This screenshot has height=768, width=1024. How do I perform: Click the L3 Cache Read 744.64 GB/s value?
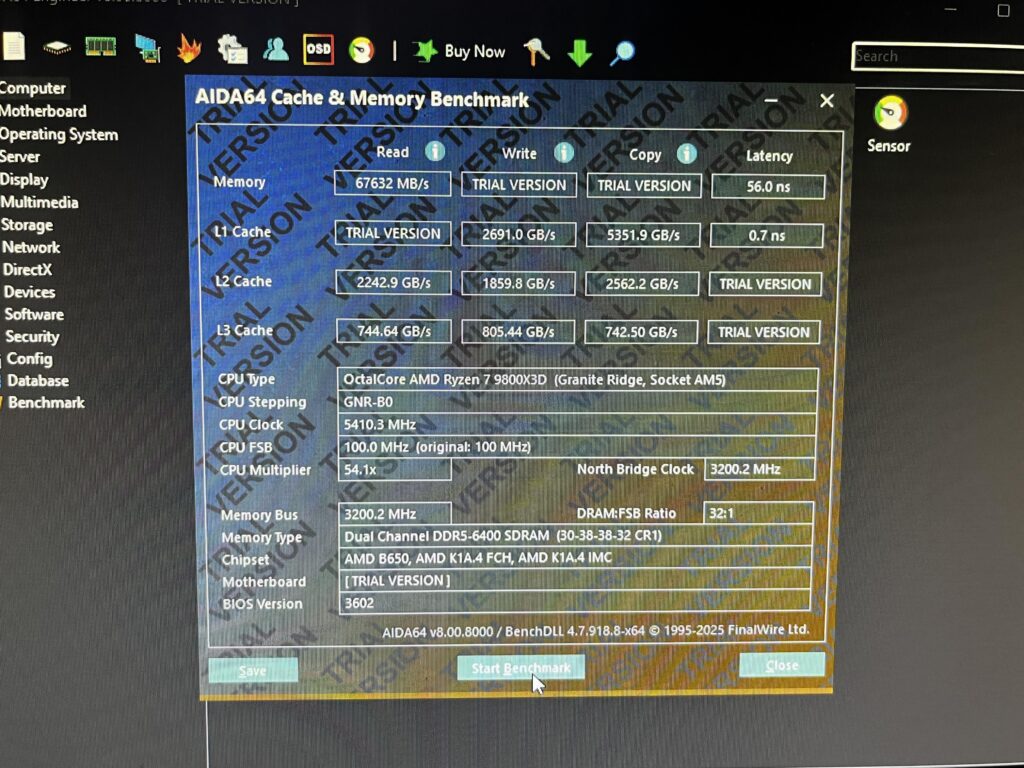394,331
